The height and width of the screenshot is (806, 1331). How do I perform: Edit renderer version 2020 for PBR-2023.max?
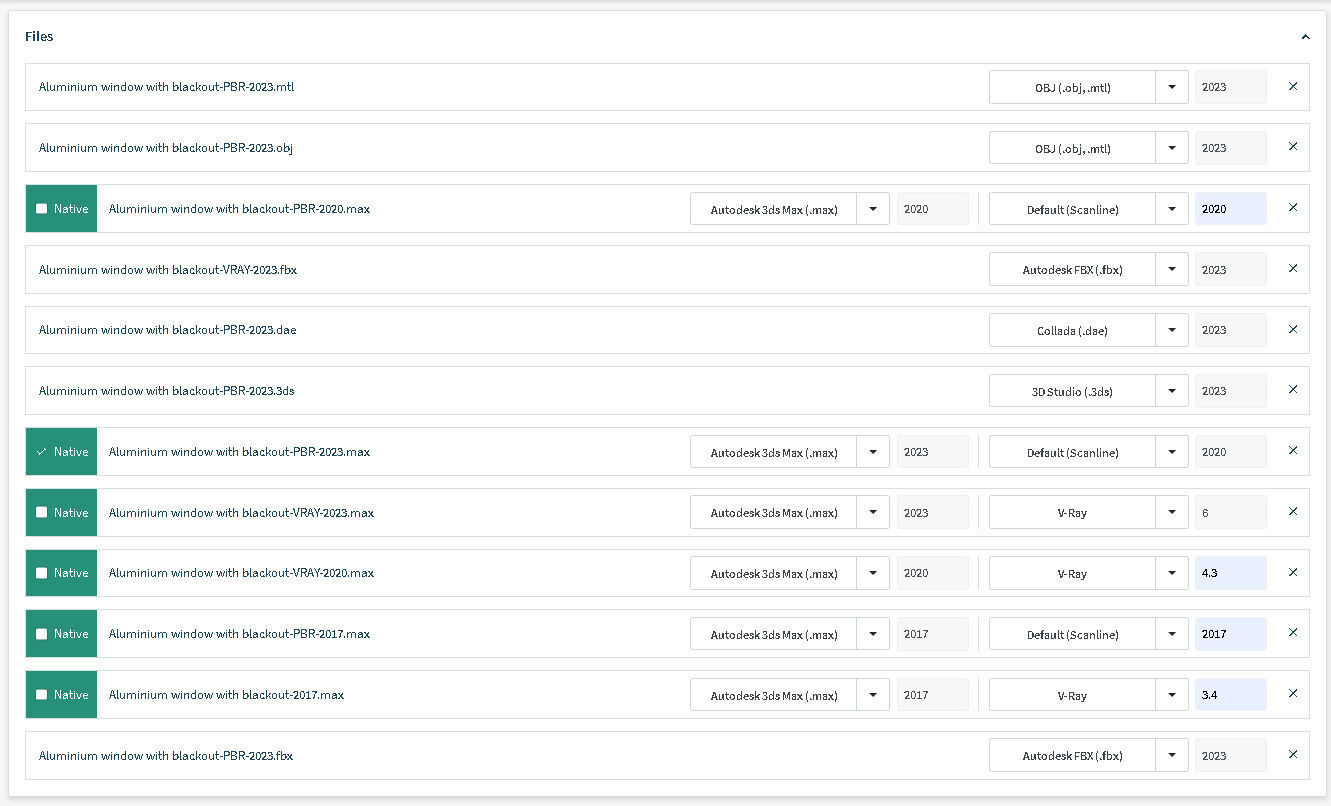(1231, 452)
